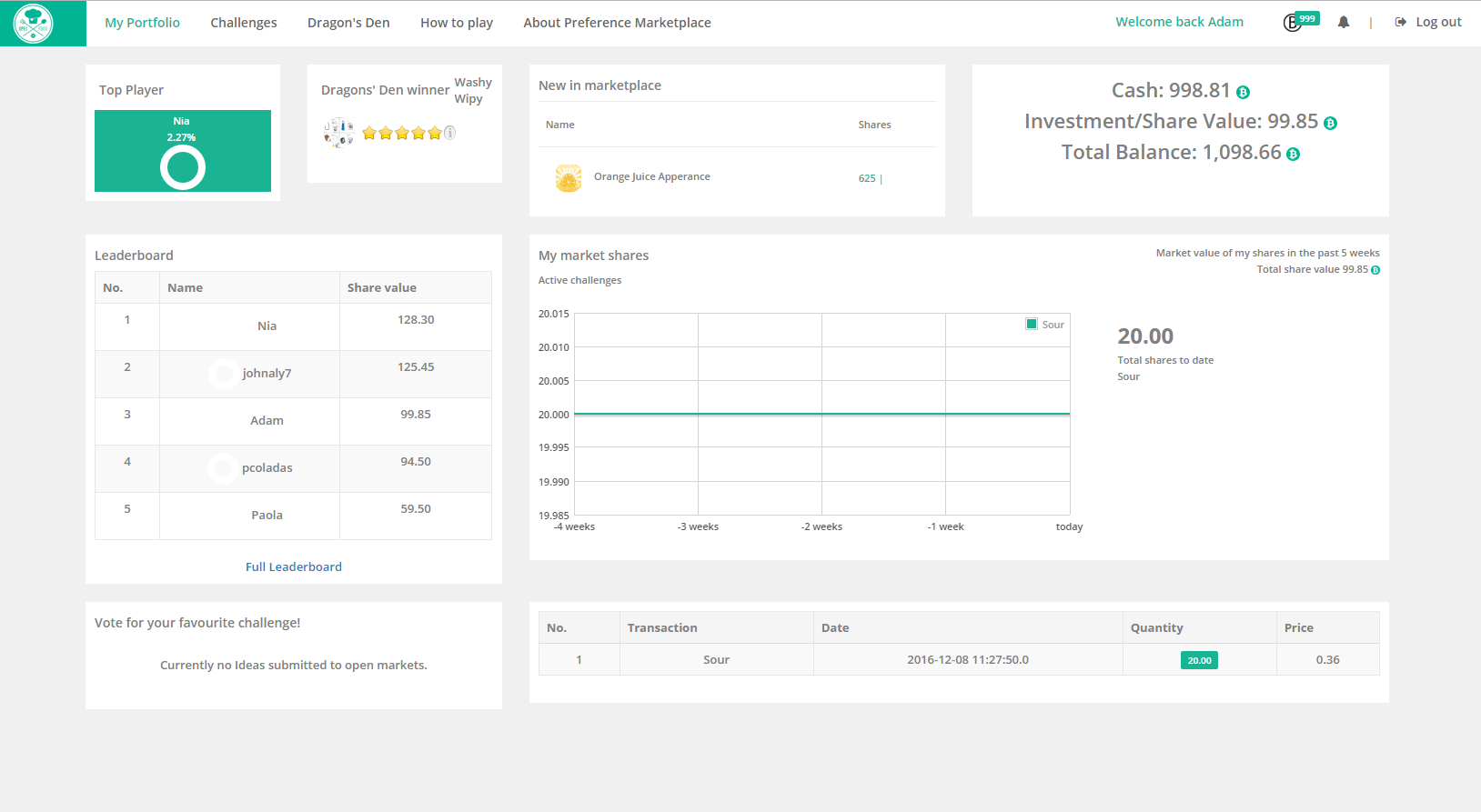Open the How to play page
1481x812 pixels.
[457, 23]
